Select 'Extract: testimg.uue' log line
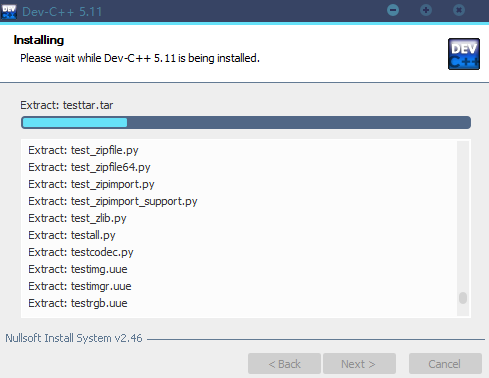489x378 pixels. pyautogui.click(x=78, y=269)
